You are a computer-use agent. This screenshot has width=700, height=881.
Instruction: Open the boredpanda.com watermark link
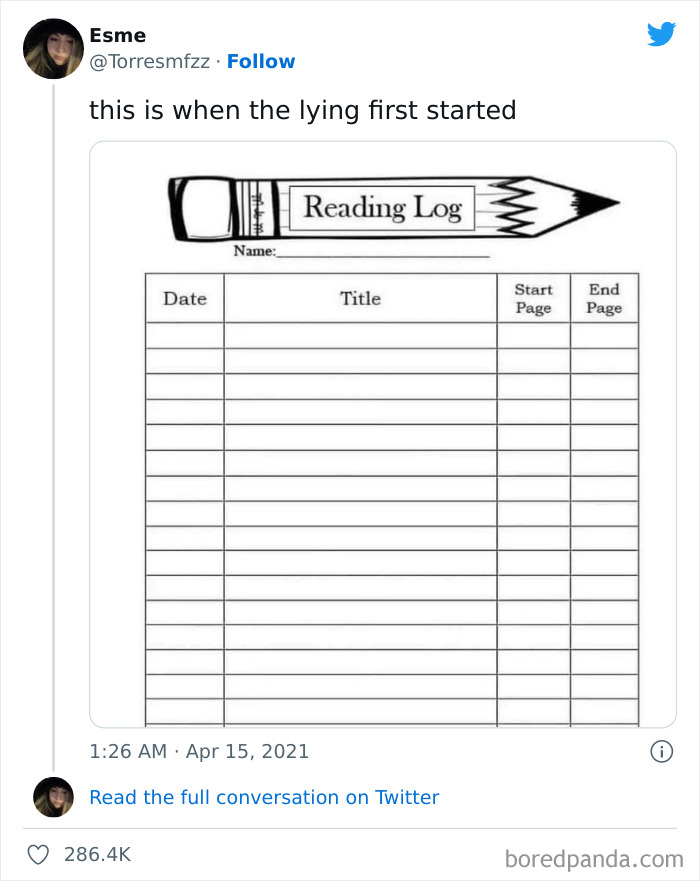(595, 855)
